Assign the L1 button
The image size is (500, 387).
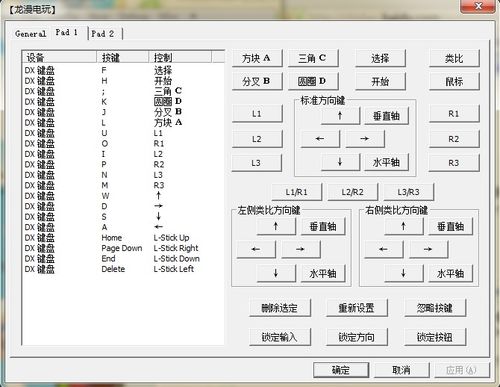(257, 114)
